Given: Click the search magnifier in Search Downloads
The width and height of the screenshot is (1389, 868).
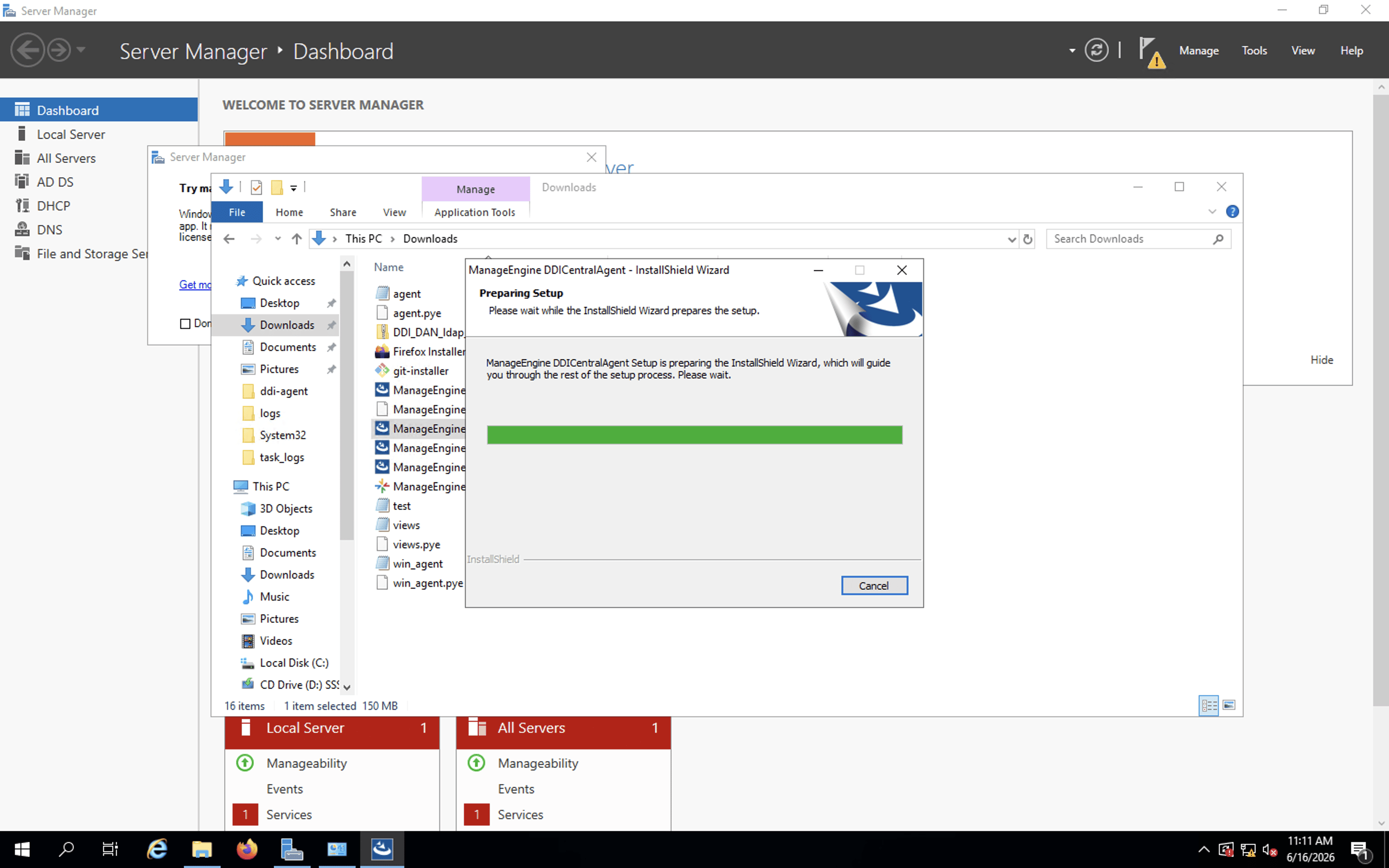Looking at the screenshot, I should click(x=1218, y=239).
